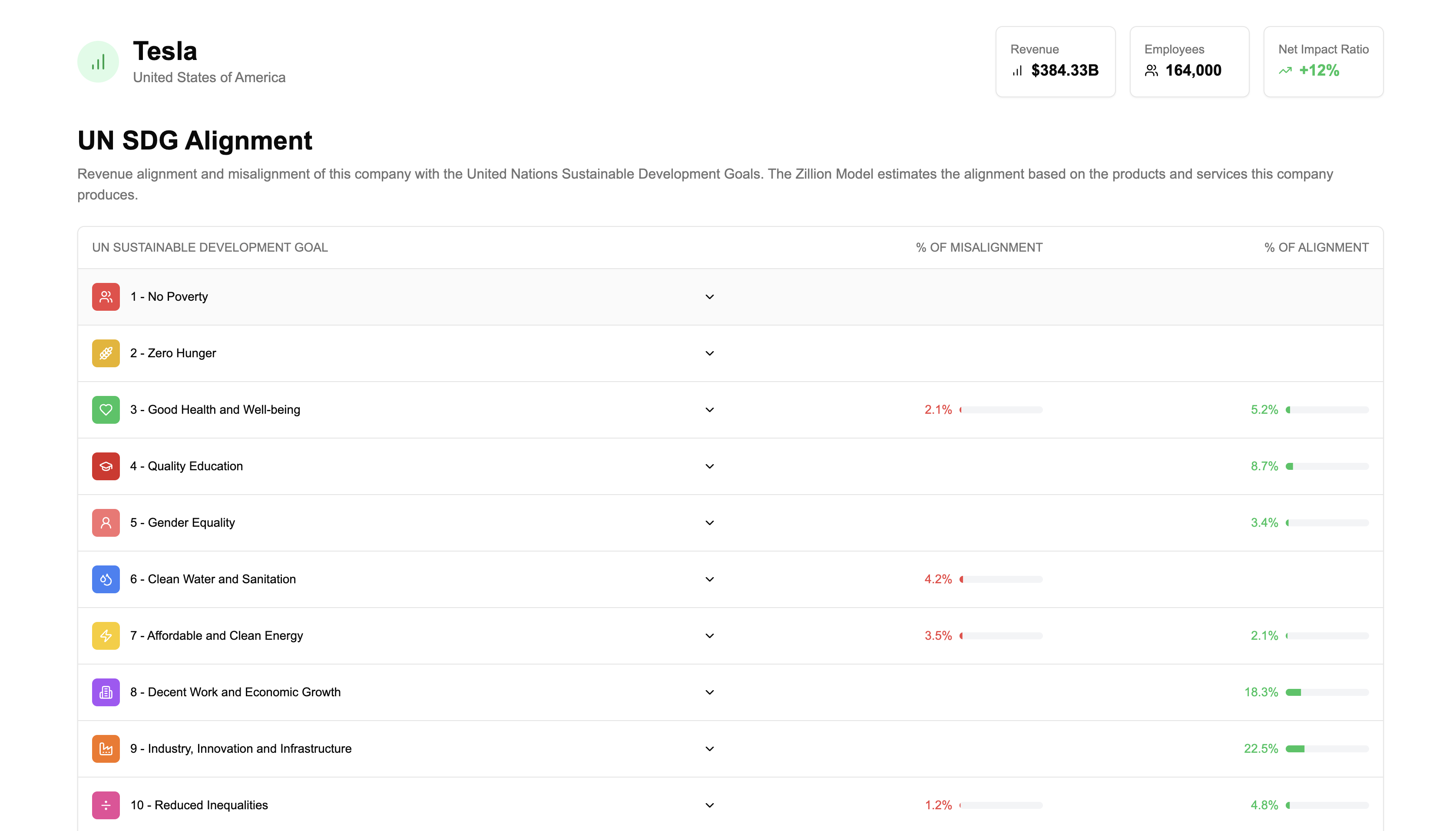Click the 18.3% alignment value
Viewport: 1456px width, 831px height.
click(x=1261, y=692)
